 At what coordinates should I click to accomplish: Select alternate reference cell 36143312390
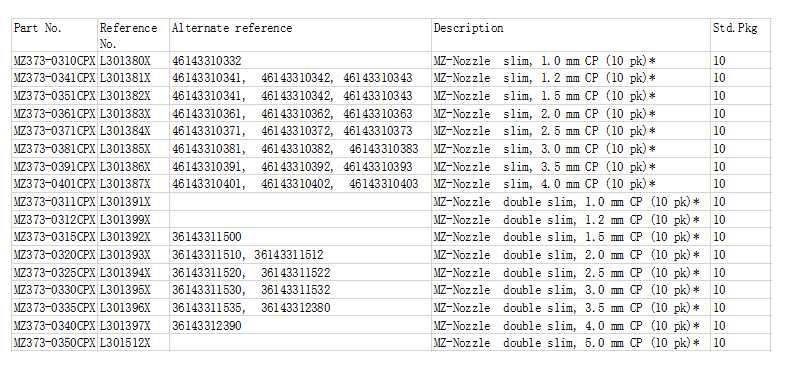click(206, 326)
